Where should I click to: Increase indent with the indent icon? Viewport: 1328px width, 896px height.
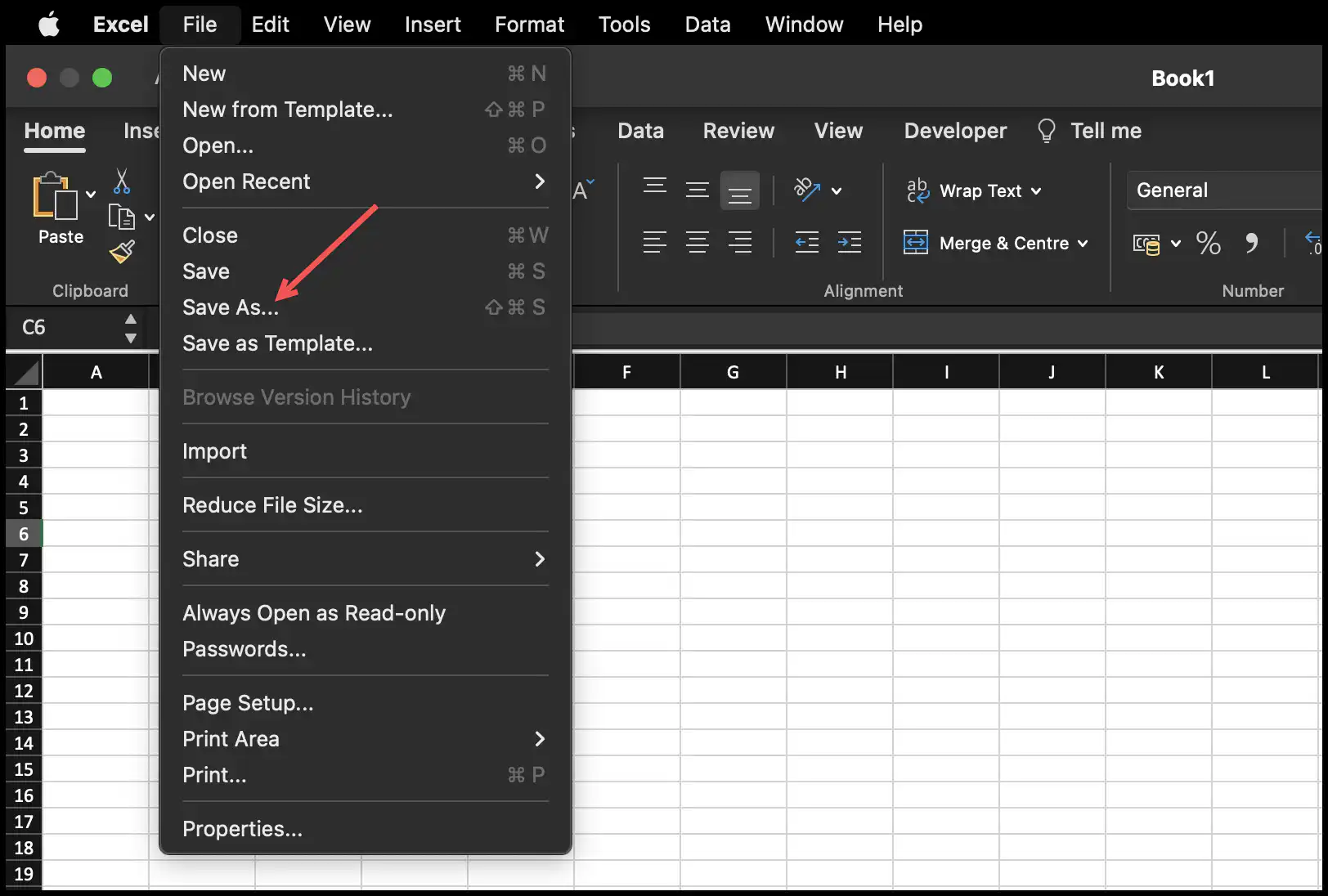pyautogui.click(x=849, y=242)
